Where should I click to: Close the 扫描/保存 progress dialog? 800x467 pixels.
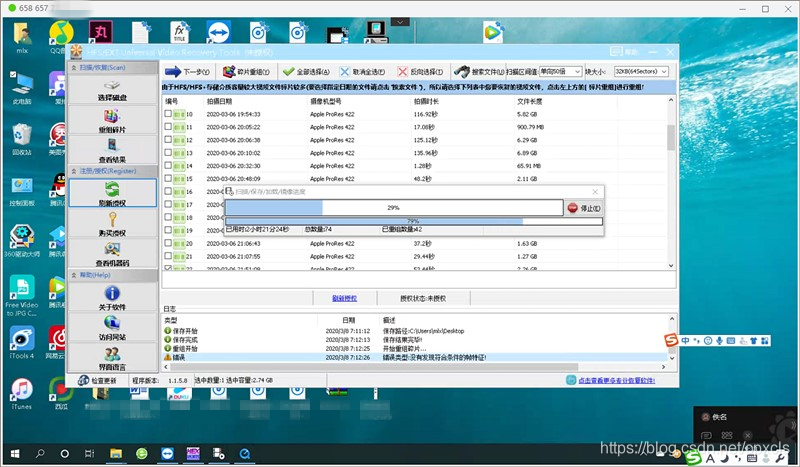[595, 192]
